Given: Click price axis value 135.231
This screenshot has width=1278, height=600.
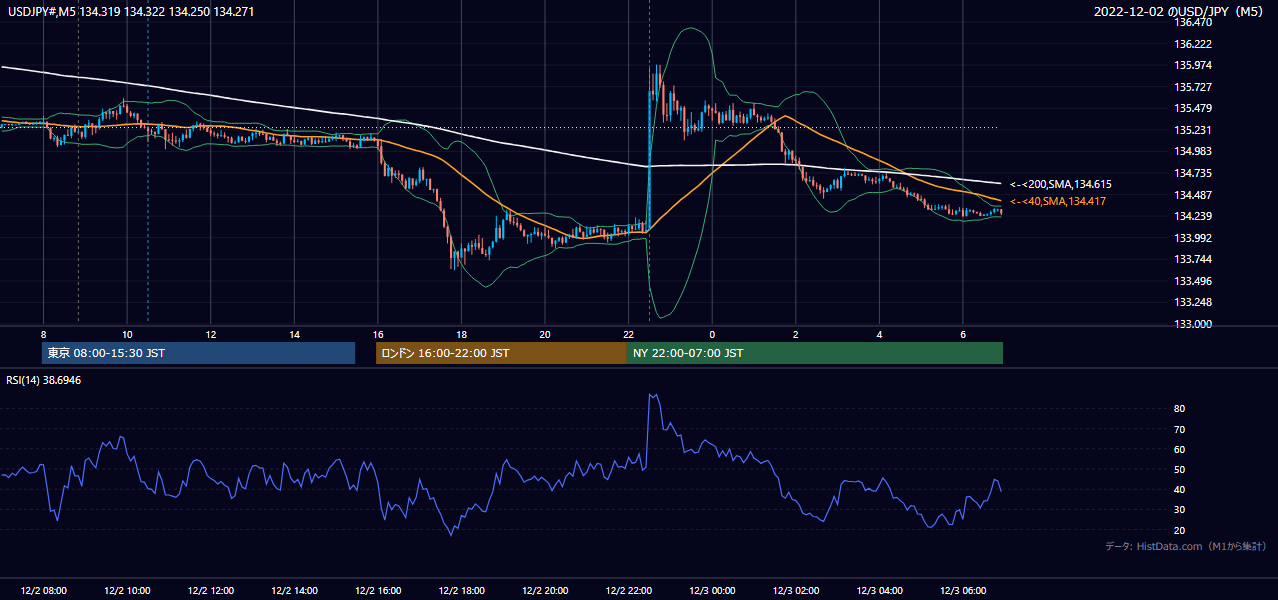Looking at the screenshot, I should click(x=1192, y=130).
